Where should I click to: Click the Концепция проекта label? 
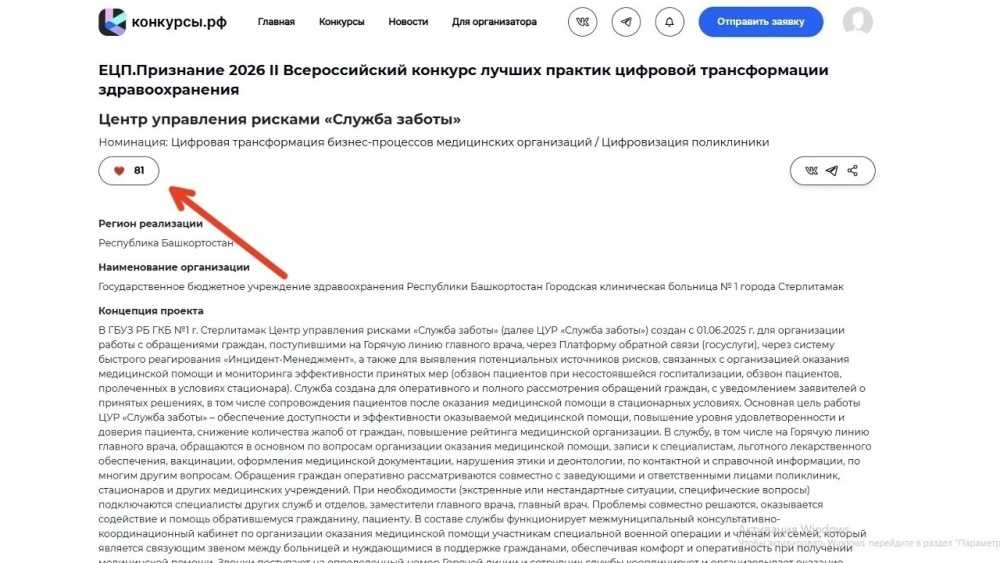pos(151,311)
